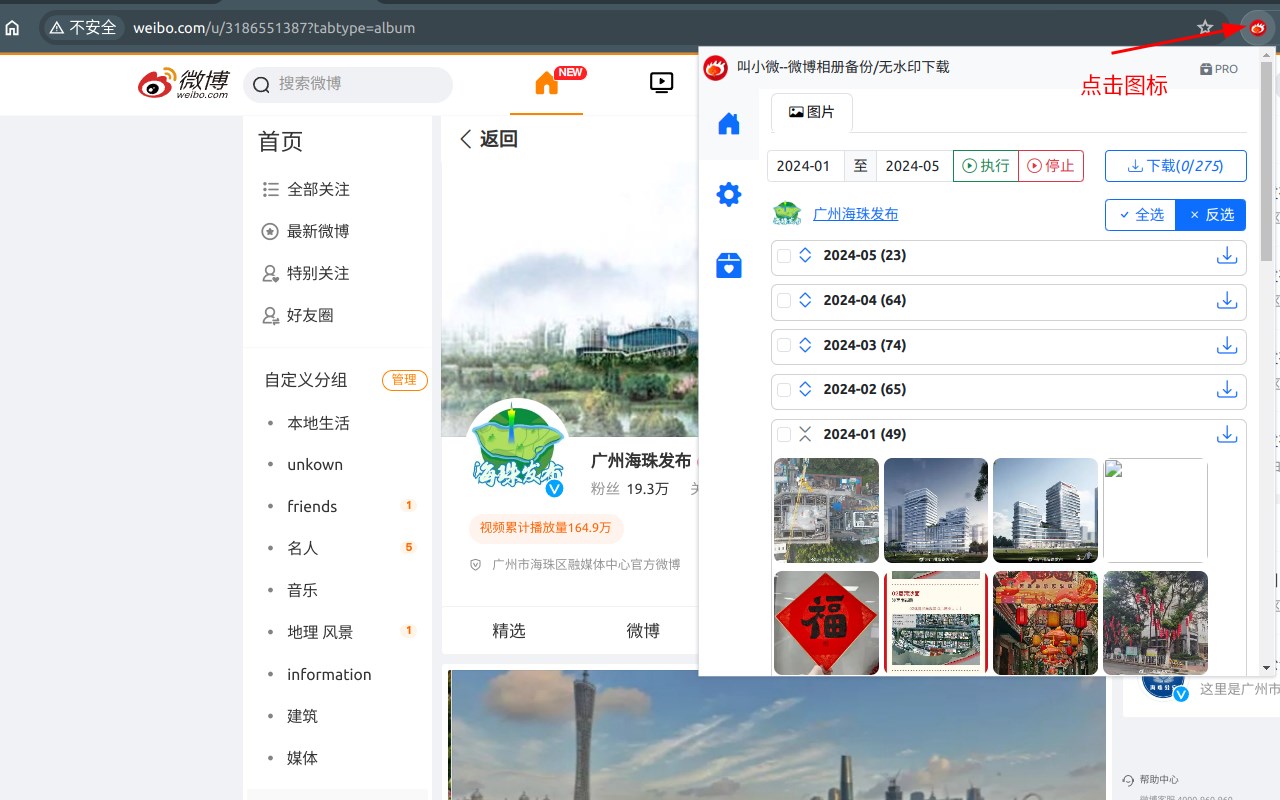
Task: Open the Weibo home feed icon with NEW badge
Action: coord(547,83)
